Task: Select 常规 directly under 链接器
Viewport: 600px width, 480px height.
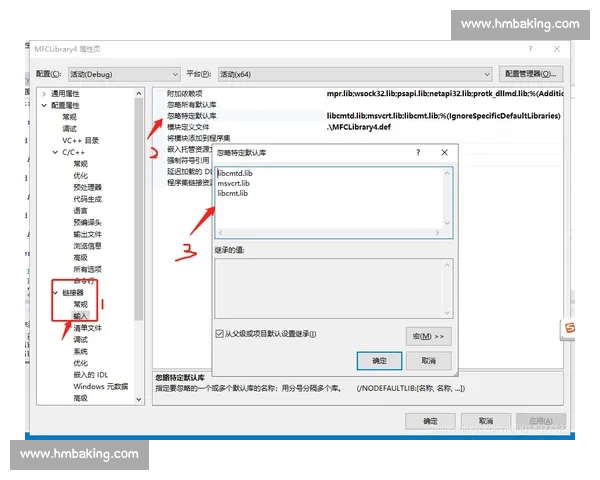Action: click(x=80, y=305)
